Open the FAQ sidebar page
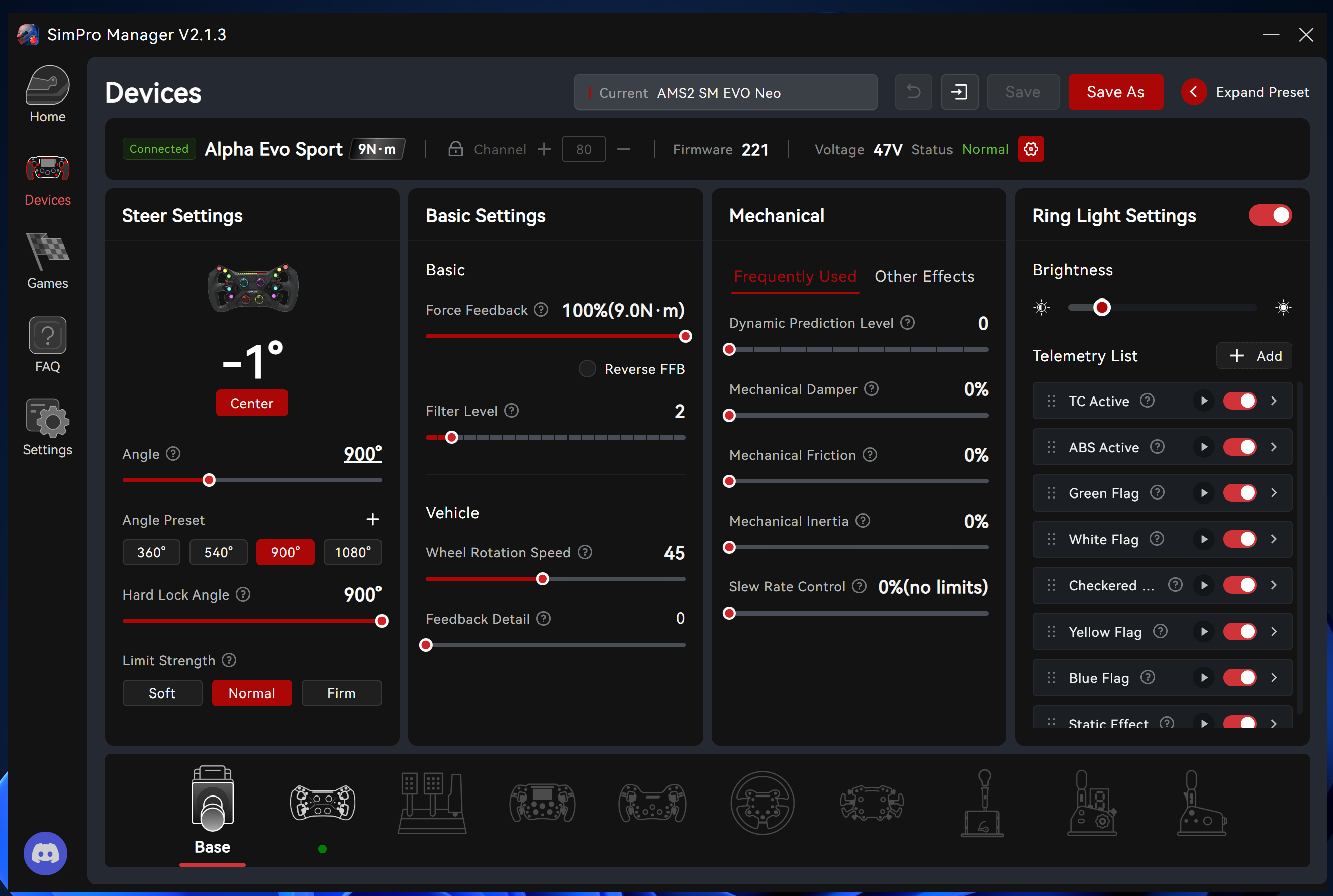Viewport: 1333px width, 896px height. 47,345
